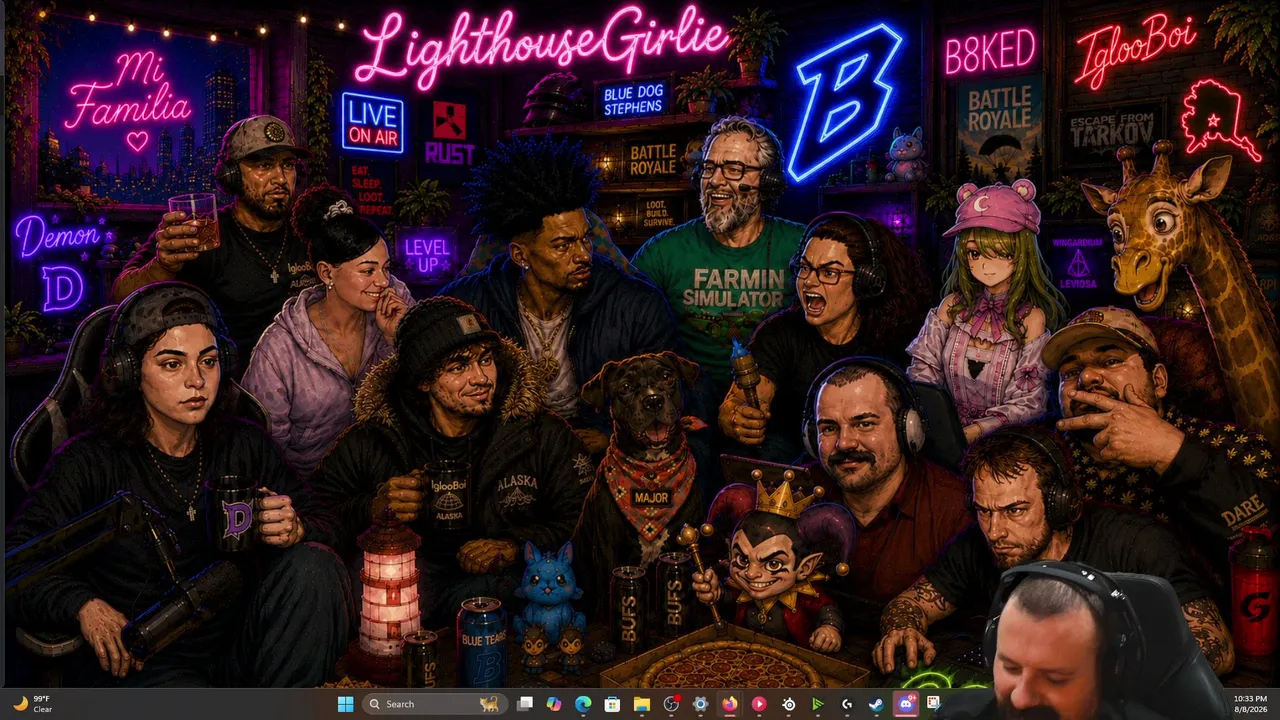Open SteelSeries GG from the taskbar
This screenshot has height=720, width=1280.
788,704
